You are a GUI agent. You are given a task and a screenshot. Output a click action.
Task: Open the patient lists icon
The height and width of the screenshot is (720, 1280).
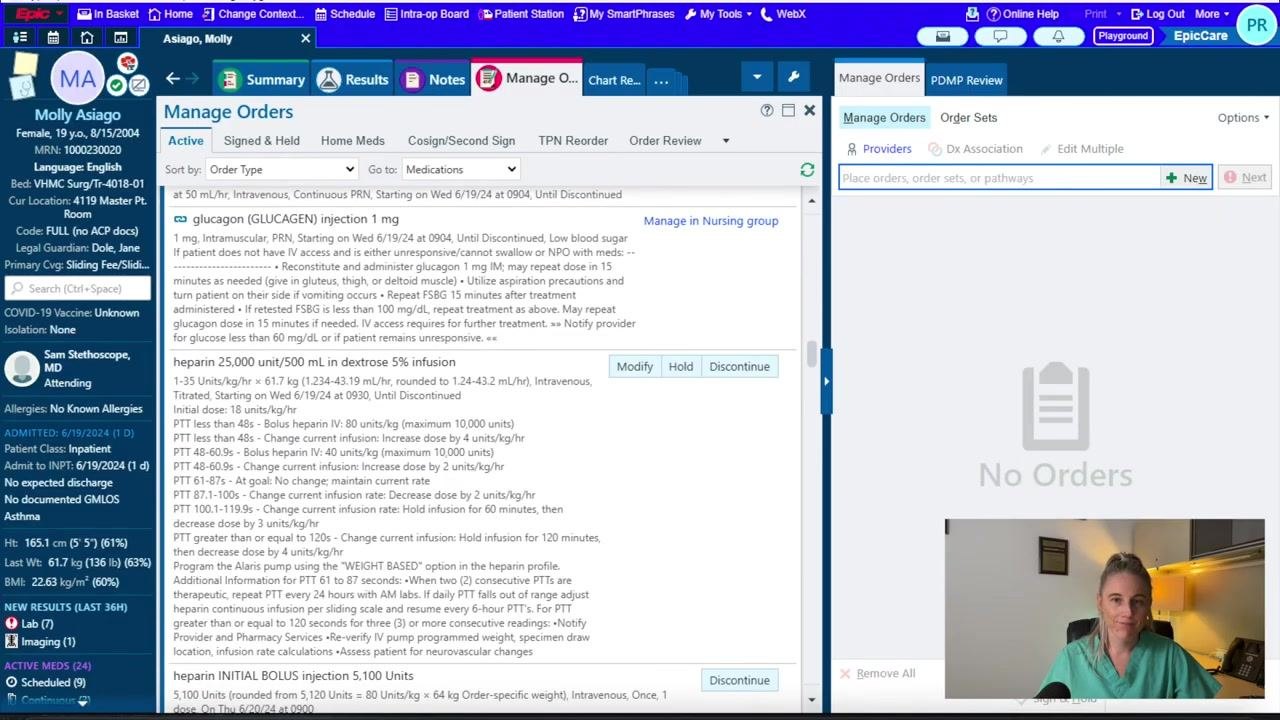click(x=20, y=38)
